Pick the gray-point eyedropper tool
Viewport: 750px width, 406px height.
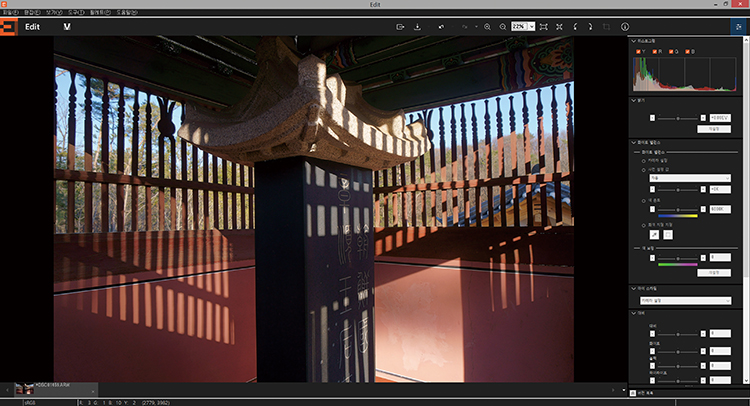pos(654,234)
